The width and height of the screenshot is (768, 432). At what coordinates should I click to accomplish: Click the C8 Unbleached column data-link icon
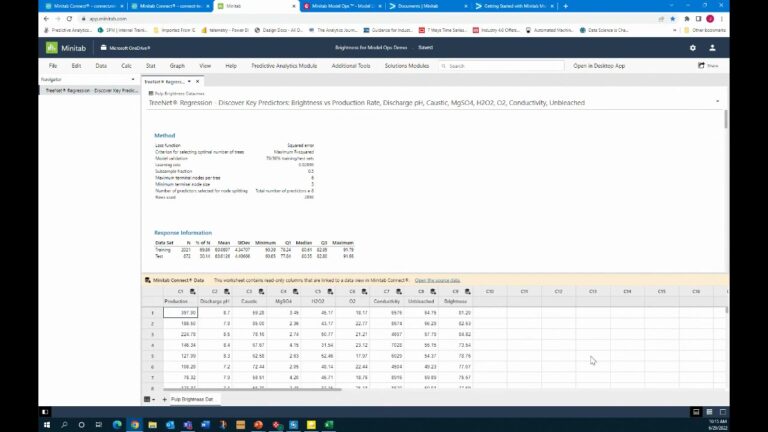point(433,291)
